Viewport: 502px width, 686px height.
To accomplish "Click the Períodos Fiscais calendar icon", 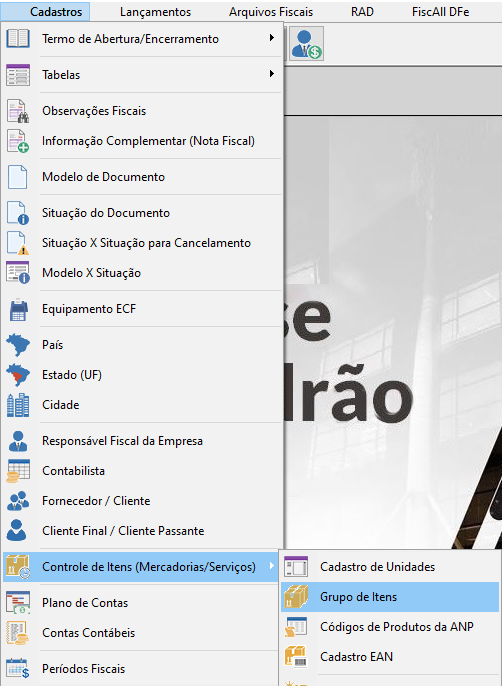I will (x=18, y=668).
